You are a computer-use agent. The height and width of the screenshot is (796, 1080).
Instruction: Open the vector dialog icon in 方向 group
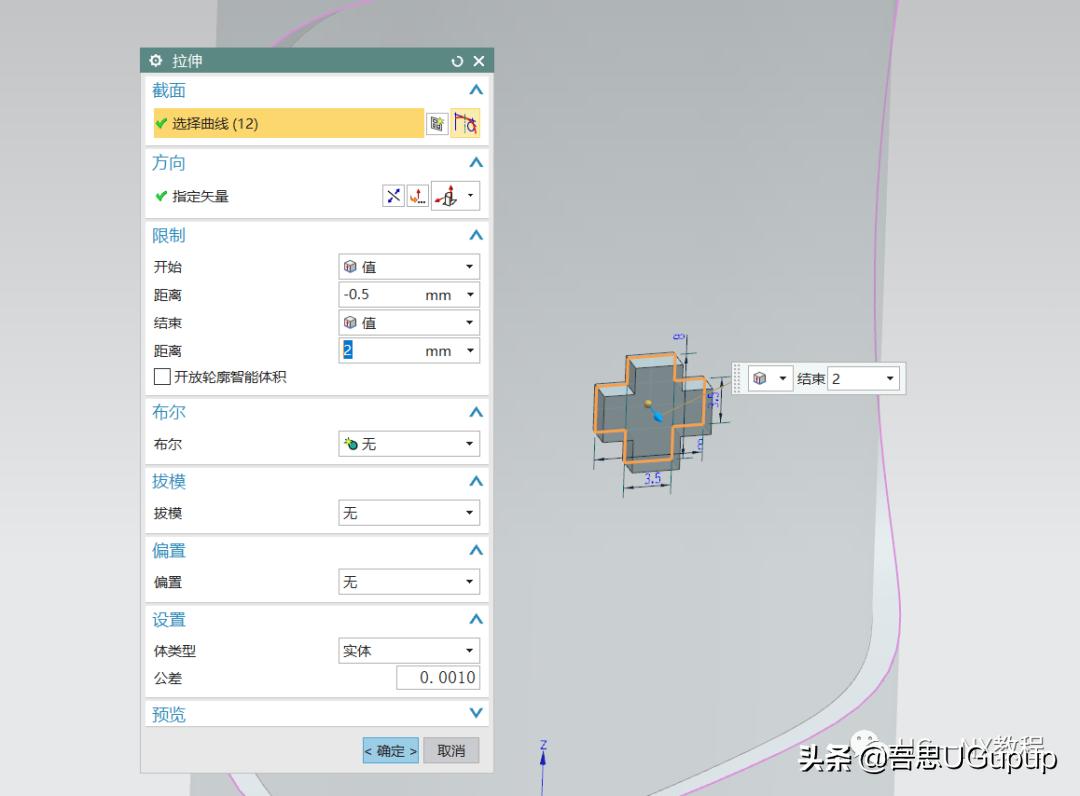point(416,196)
